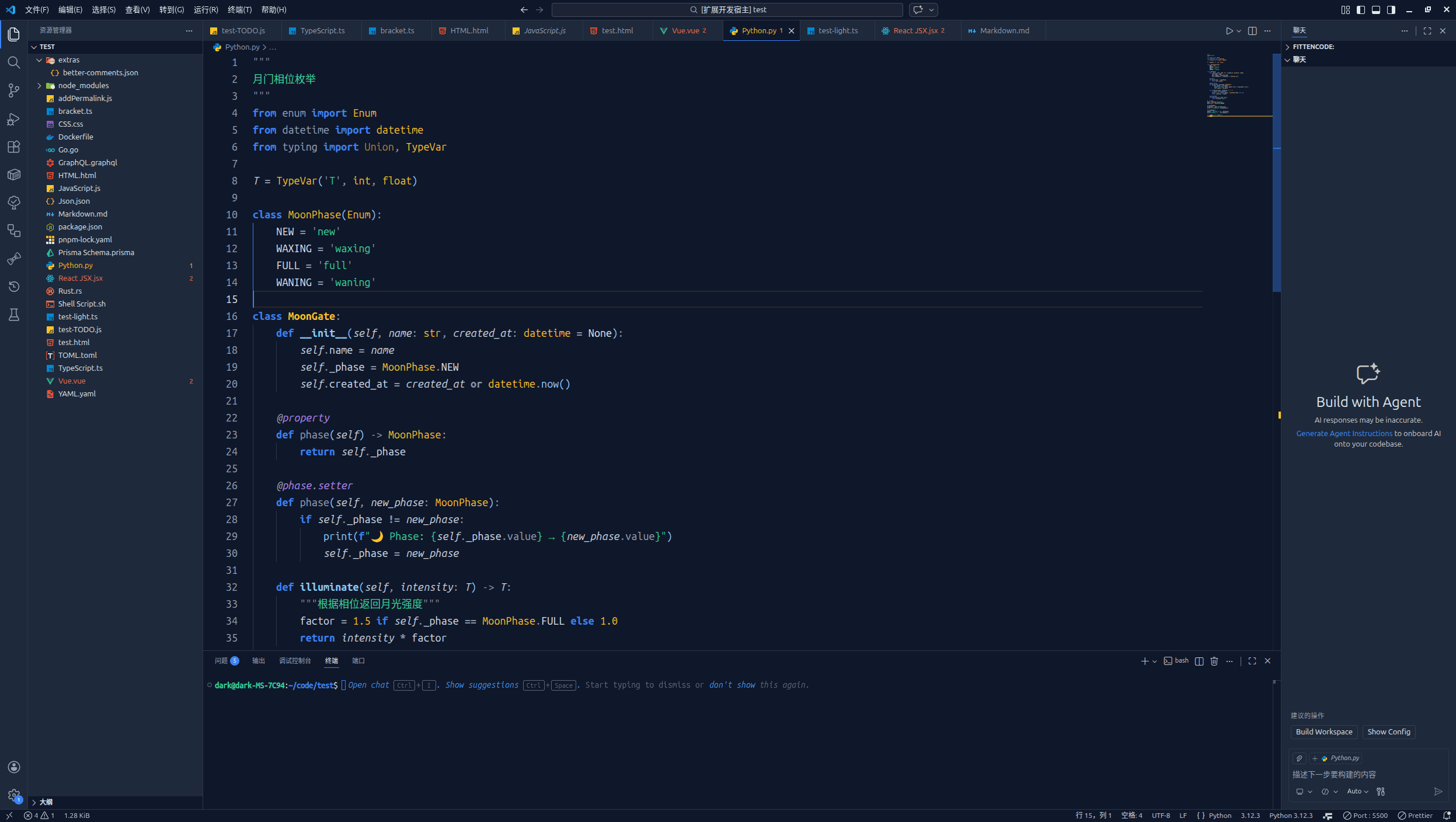Focus the command center search box

coord(727,10)
